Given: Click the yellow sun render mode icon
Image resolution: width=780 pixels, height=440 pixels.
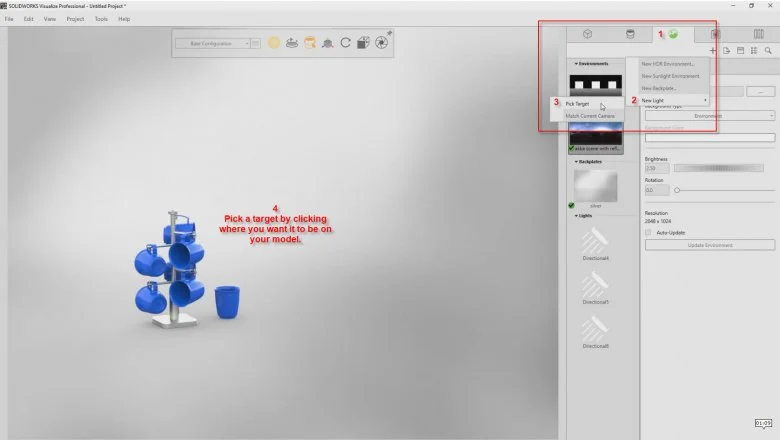Looking at the screenshot, I should pos(274,43).
